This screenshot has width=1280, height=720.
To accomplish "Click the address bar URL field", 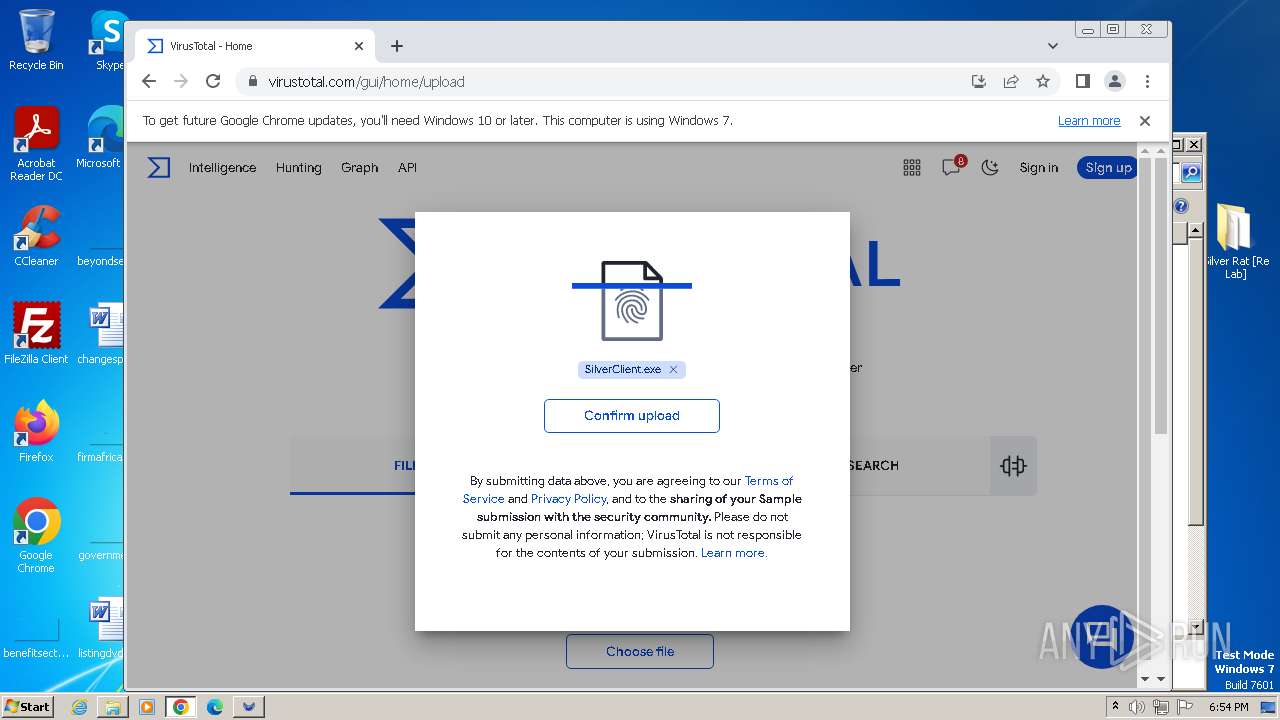I will (x=600, y=81).
